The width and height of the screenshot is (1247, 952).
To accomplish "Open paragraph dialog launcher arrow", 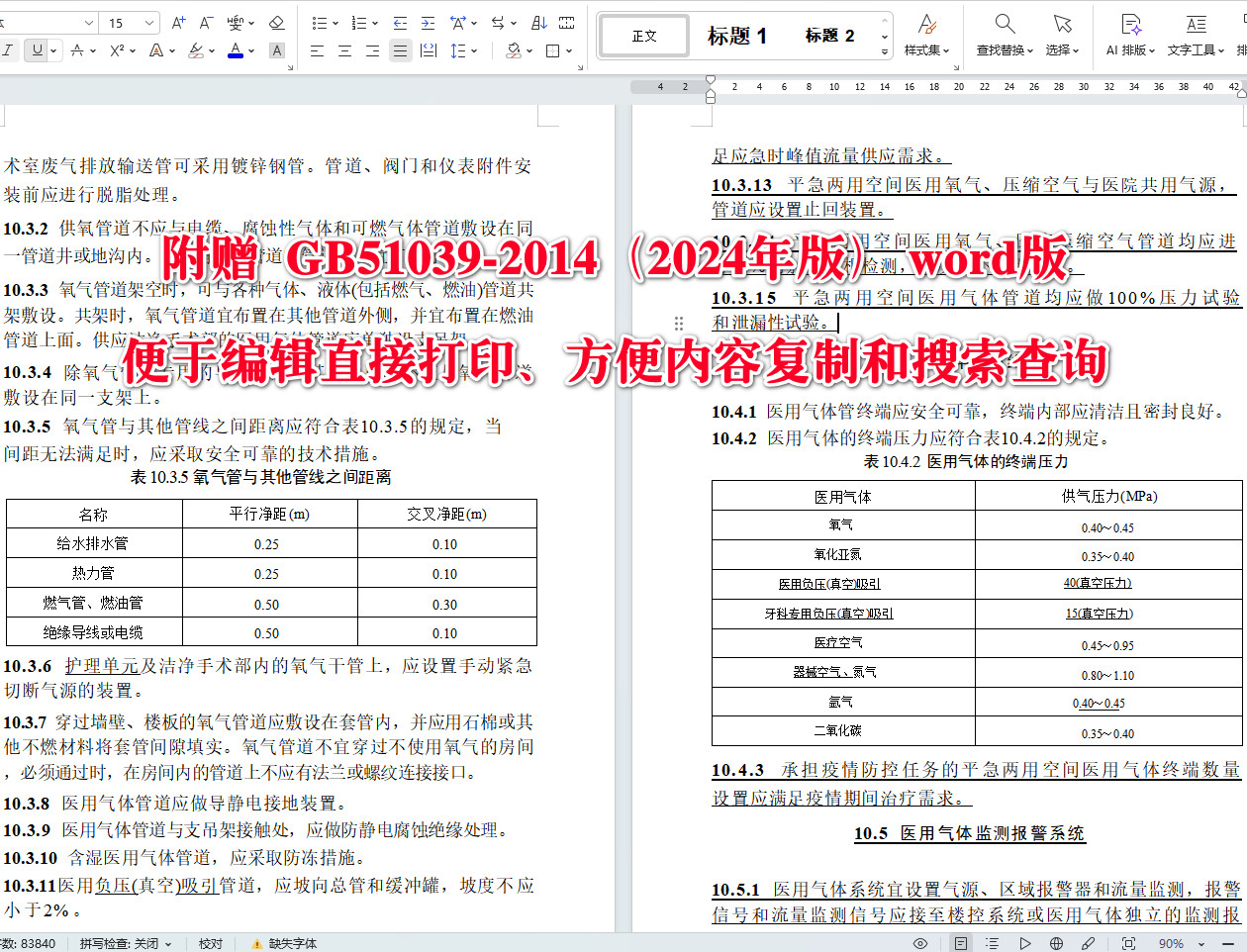I will 581,67.
